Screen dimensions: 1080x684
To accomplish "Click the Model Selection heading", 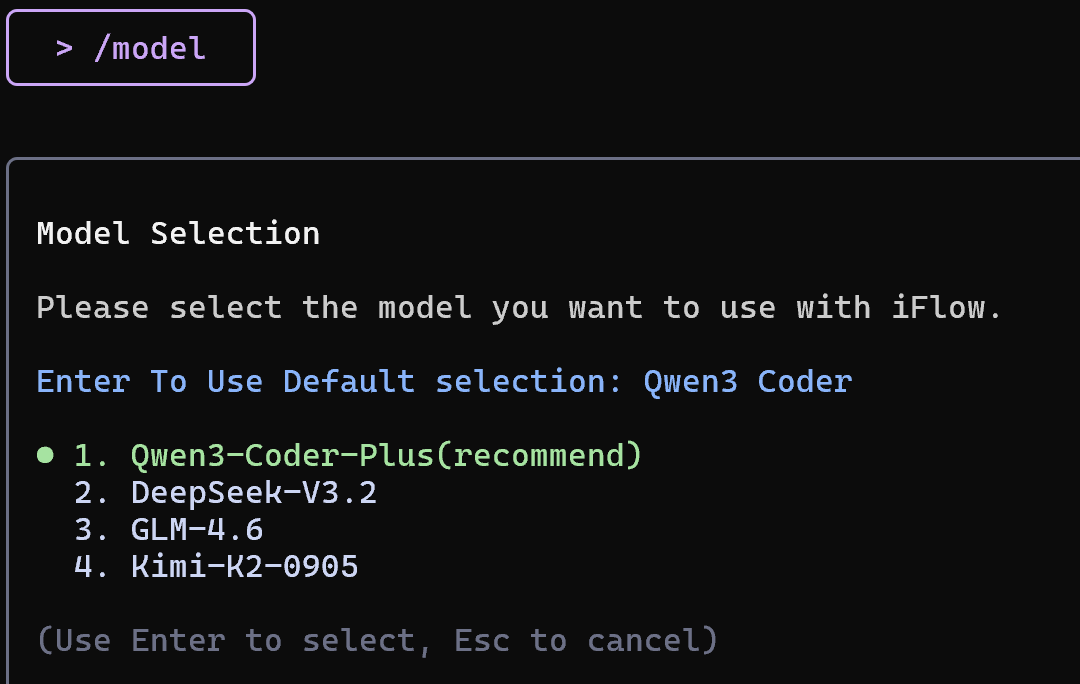I will [x=178, y=234].
